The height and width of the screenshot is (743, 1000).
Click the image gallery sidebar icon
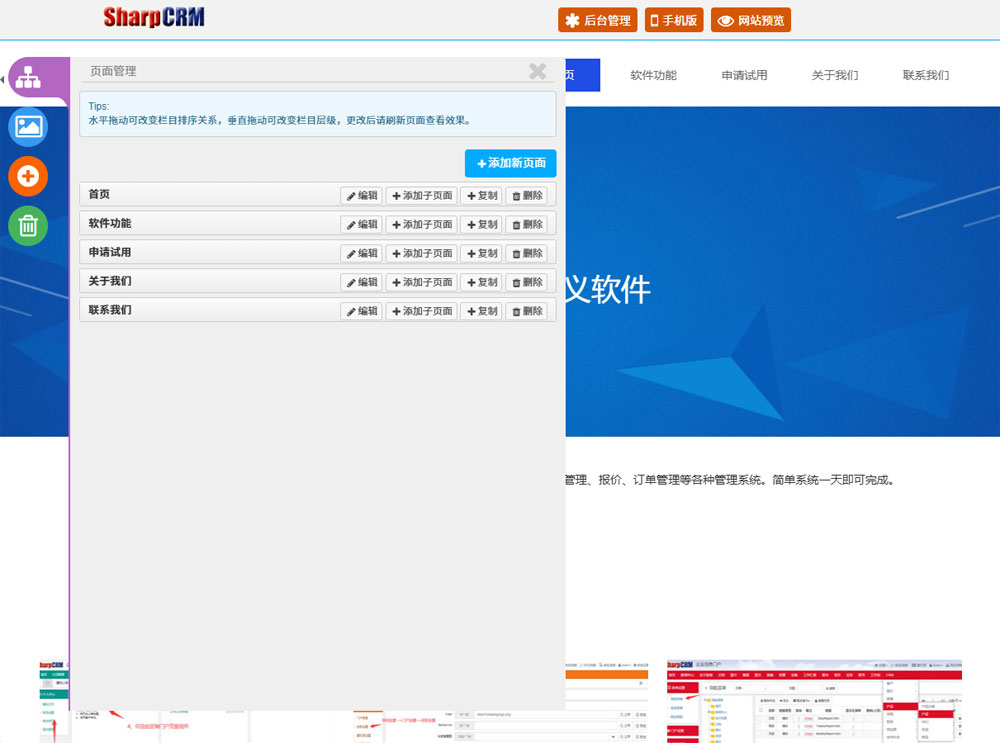coord(28,127)
